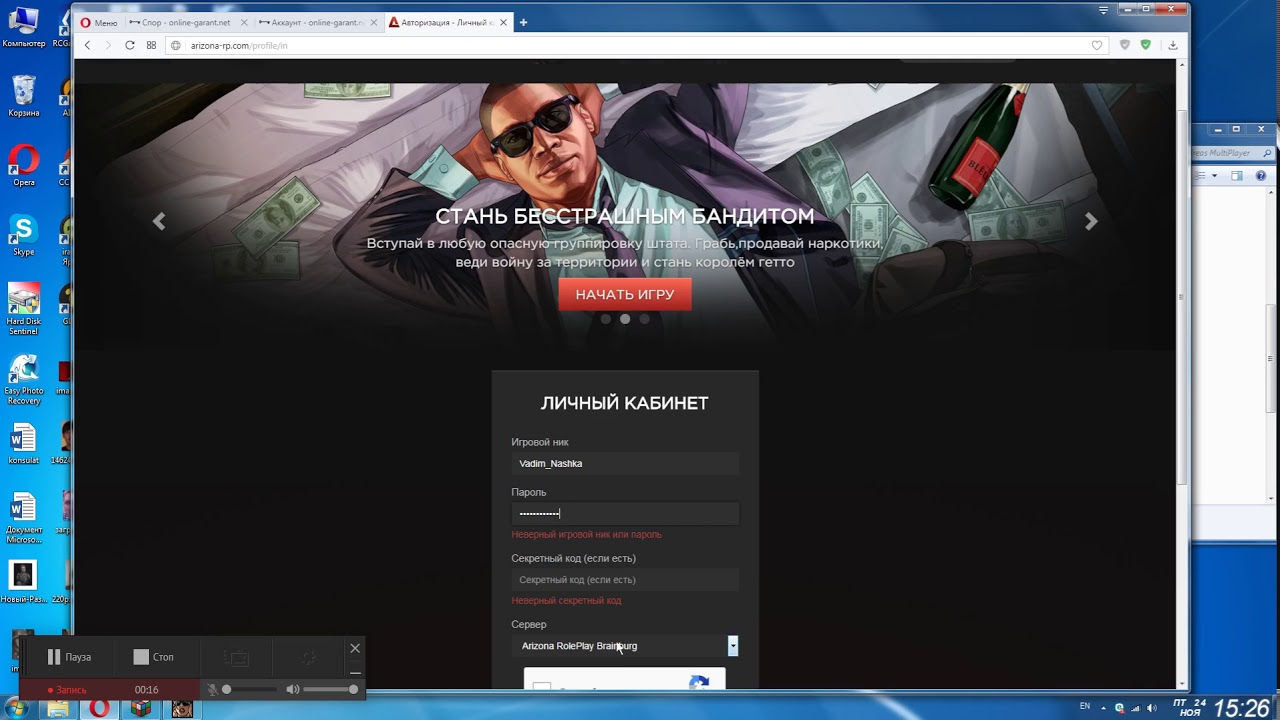Image resolution: width=1280 pixels, height=720 pixels.
Task: Click the Пароль input field
Action: point(625,513)
